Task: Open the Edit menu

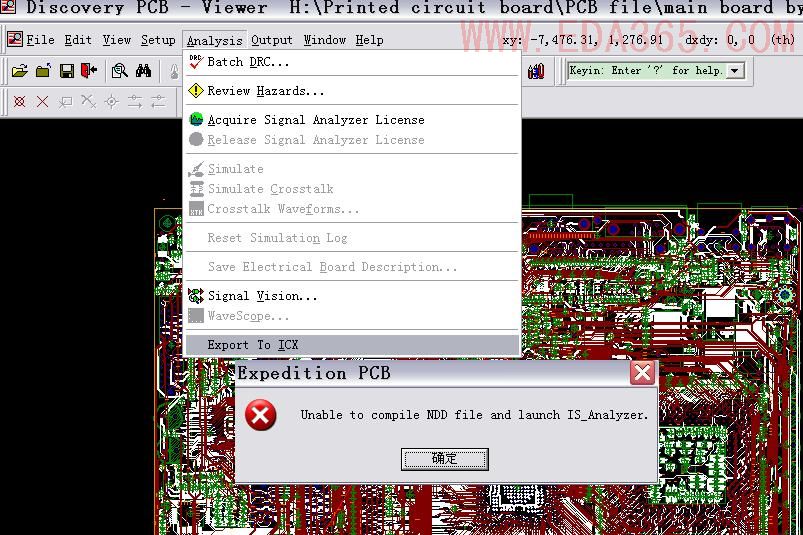Action: click(x=78, y=40)
